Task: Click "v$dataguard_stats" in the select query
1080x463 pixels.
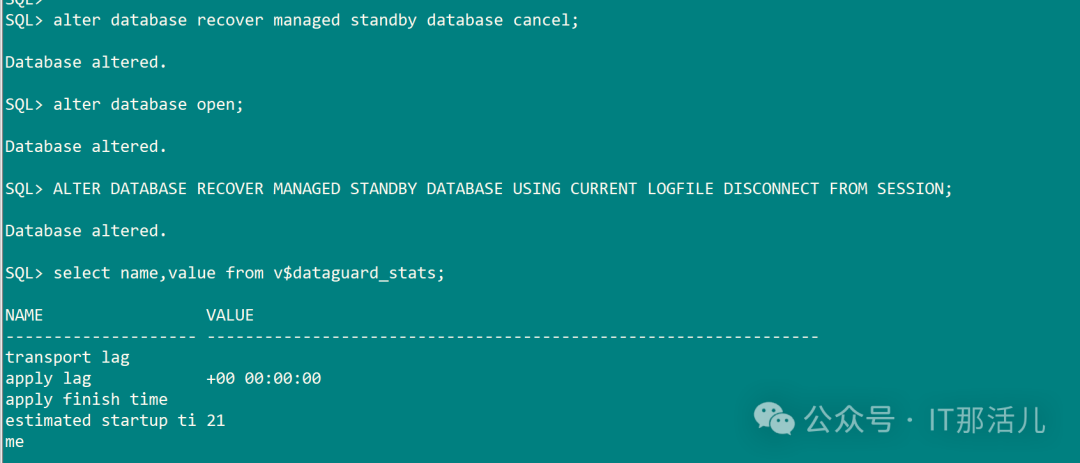Action: [x=354, y=273]
